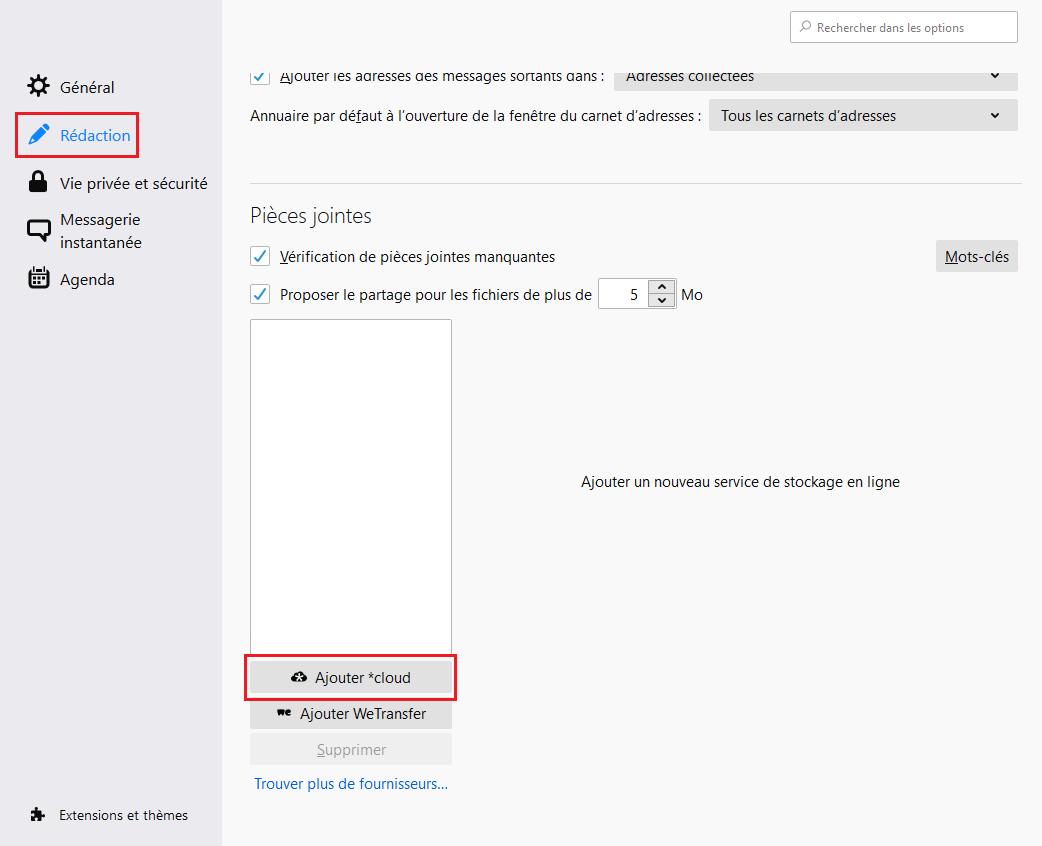Open Rédaction settings via the pencil icon

tap(40, 134)
